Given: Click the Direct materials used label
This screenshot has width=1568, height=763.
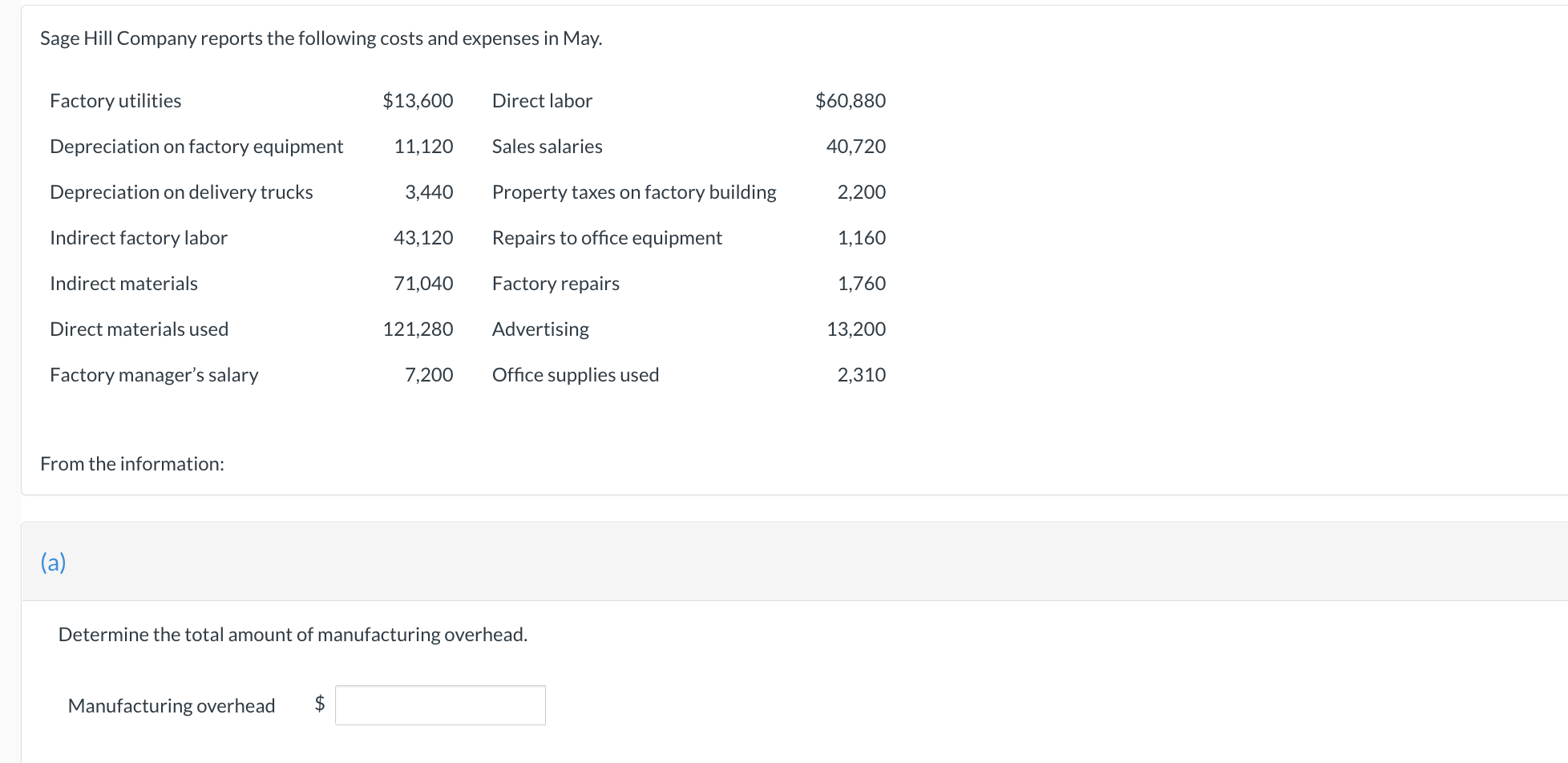Looking at the screenshot, I should [x=139, y=329].
